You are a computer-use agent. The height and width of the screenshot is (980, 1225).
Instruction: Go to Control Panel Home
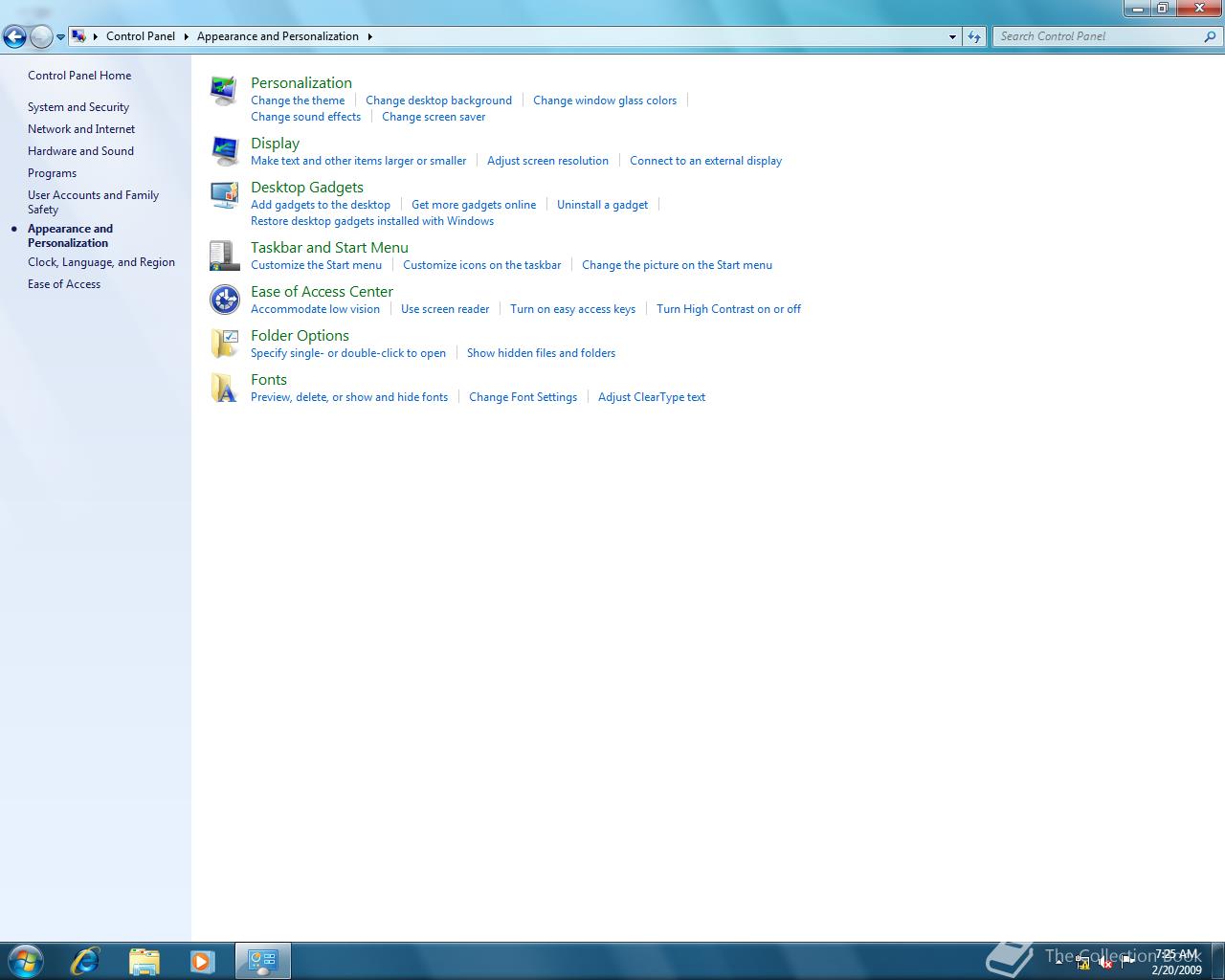(79, 76)
